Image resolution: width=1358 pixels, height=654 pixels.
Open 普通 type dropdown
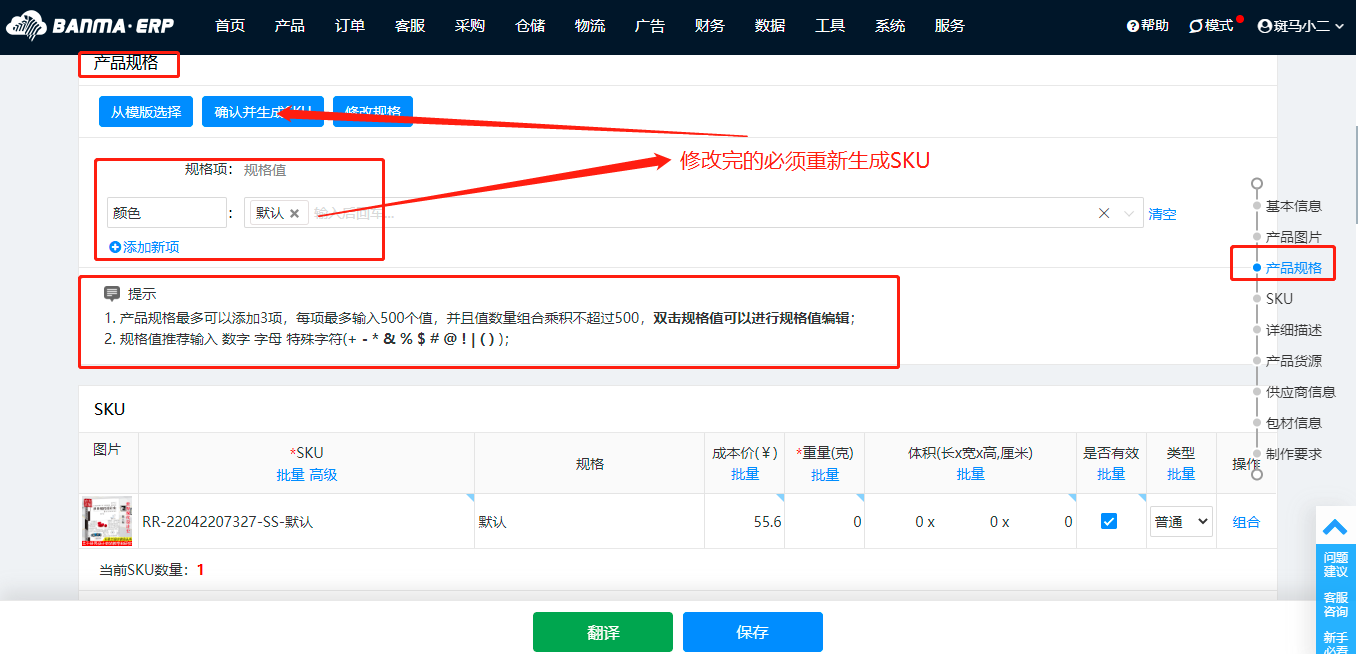pos(1181,521)
